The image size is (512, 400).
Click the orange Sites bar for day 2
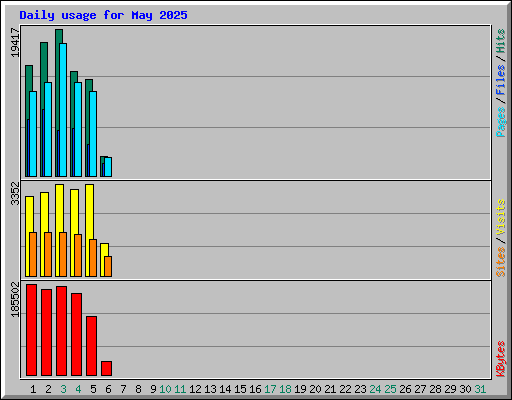tap(48, 254)
